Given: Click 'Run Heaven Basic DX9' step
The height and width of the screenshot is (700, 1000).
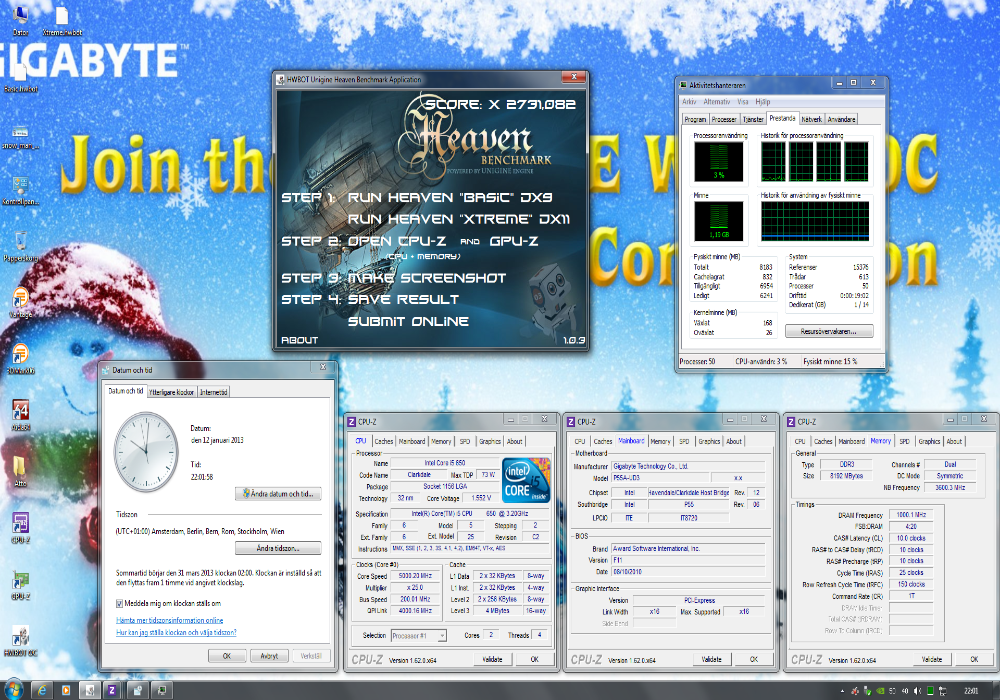Looking at the screenshot, I should [x=450, y=198].
